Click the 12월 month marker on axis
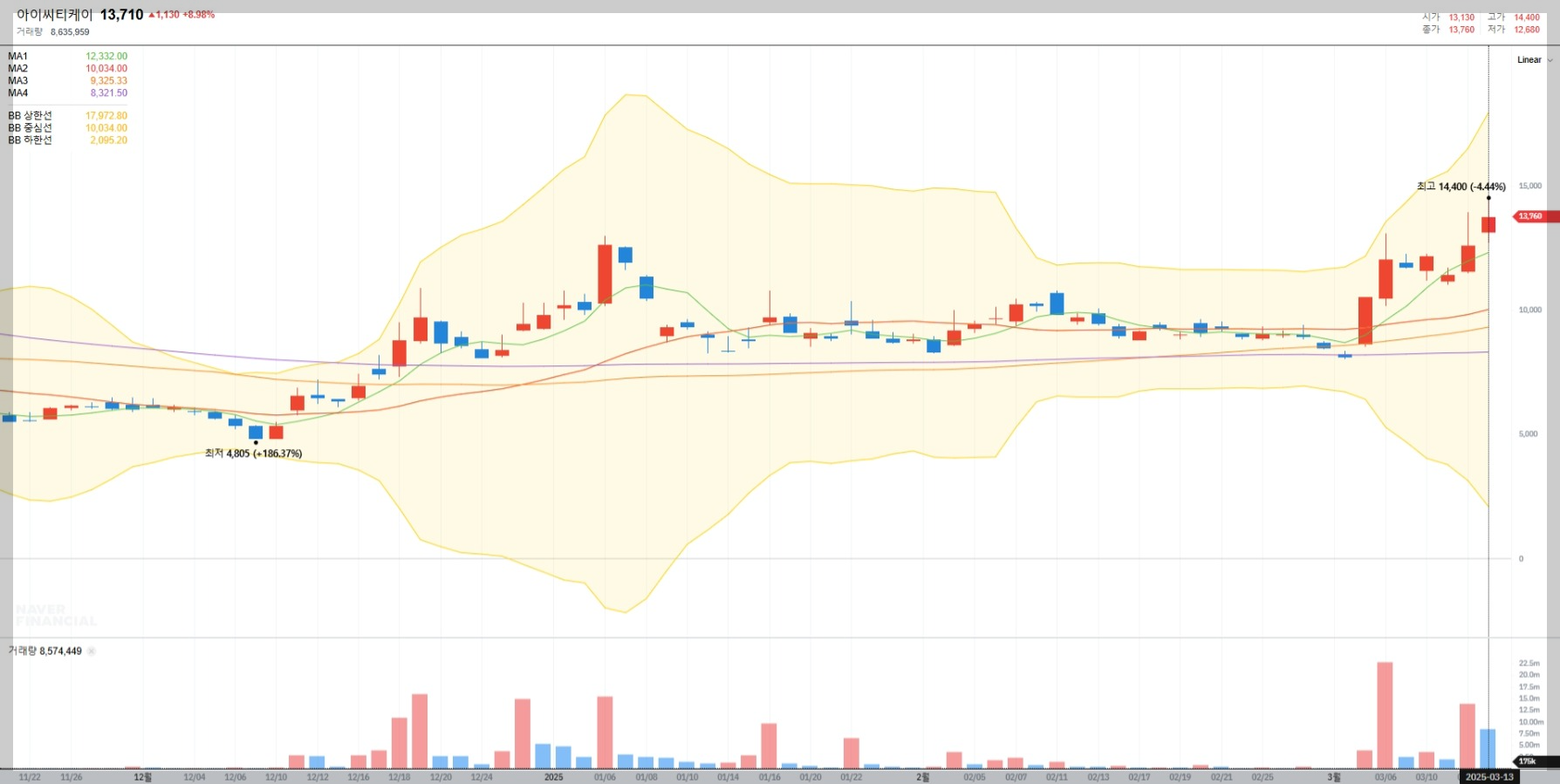Viewport: 1560px width, 784px height. (x=142, y=777)
